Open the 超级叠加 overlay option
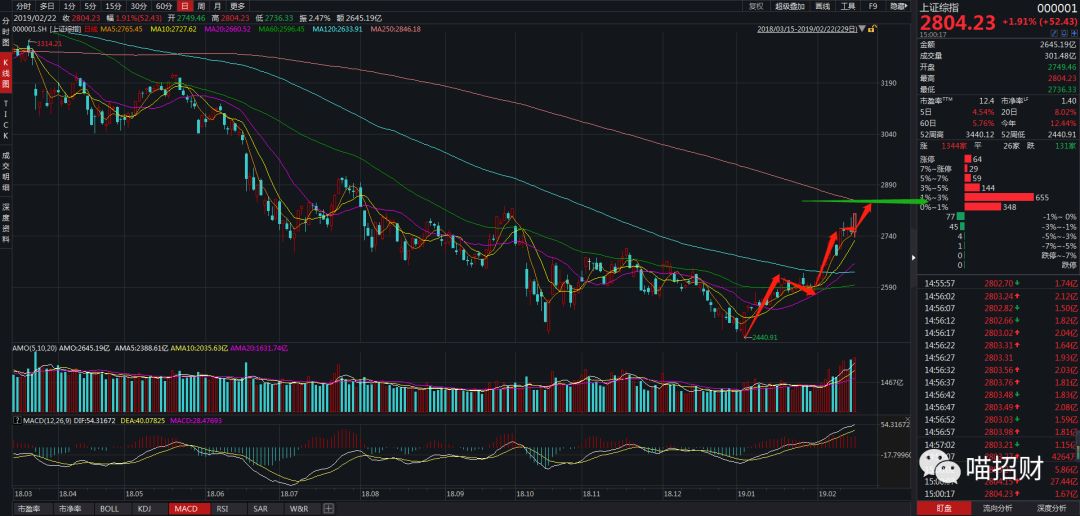The height and width of the screenshot is (516, 1080). [x=789, y=6]
